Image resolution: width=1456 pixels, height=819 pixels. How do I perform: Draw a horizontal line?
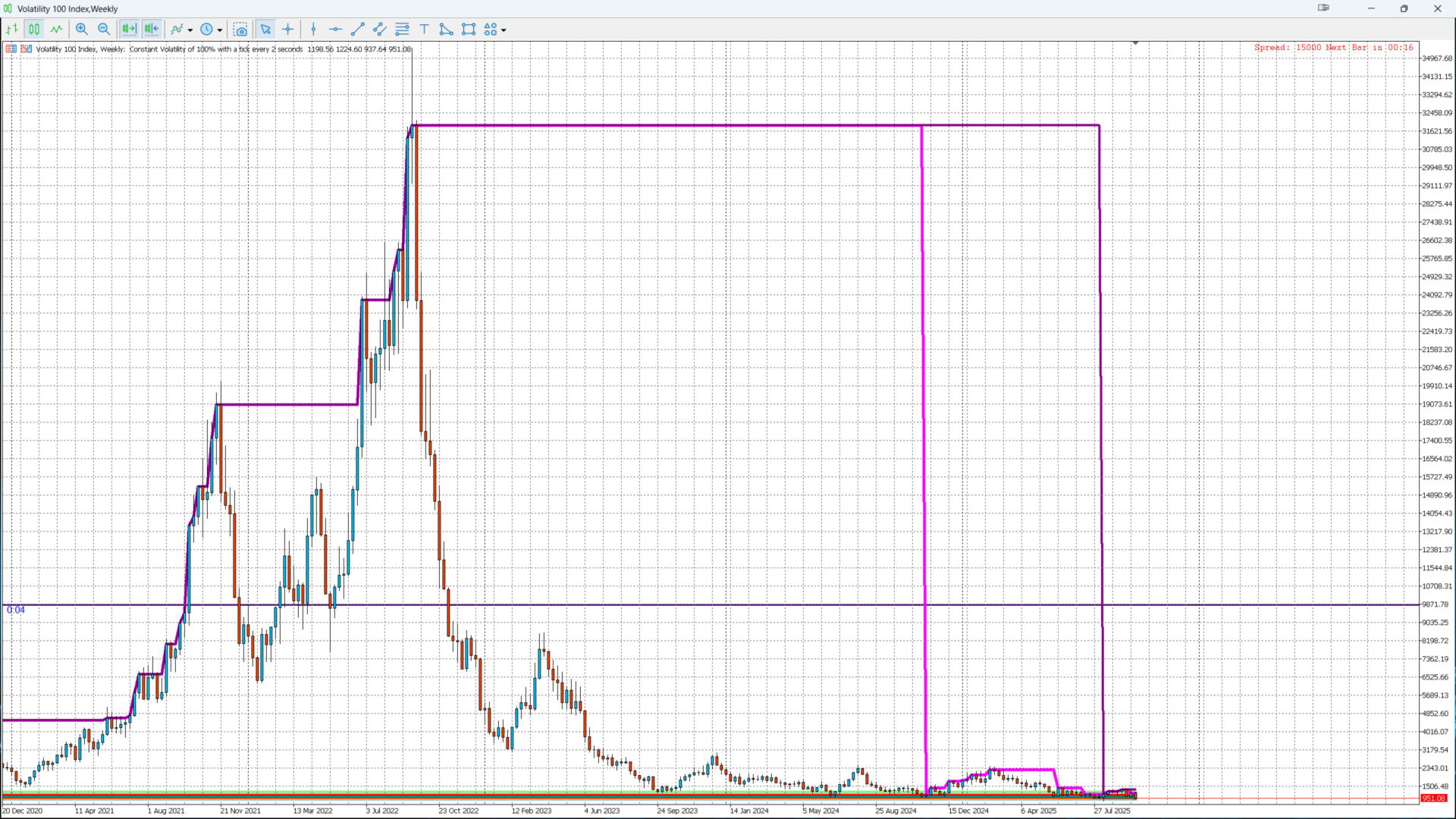pyautogui.click(x=335, y=30)
